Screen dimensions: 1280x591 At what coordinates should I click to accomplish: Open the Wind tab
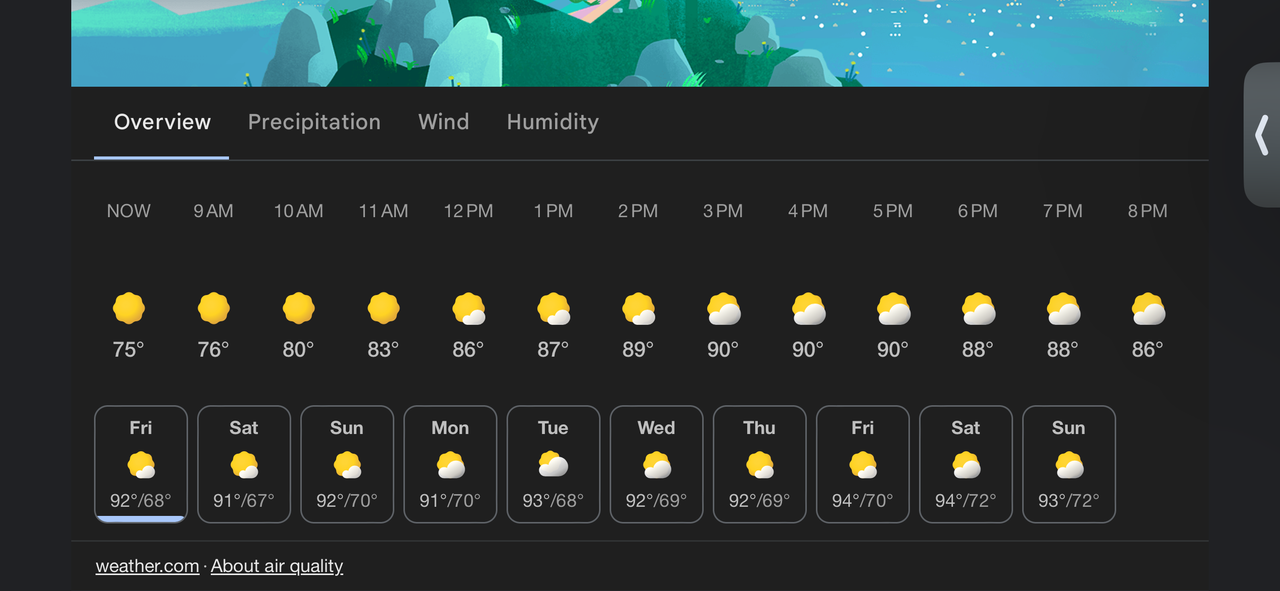[x=443, y=122]
